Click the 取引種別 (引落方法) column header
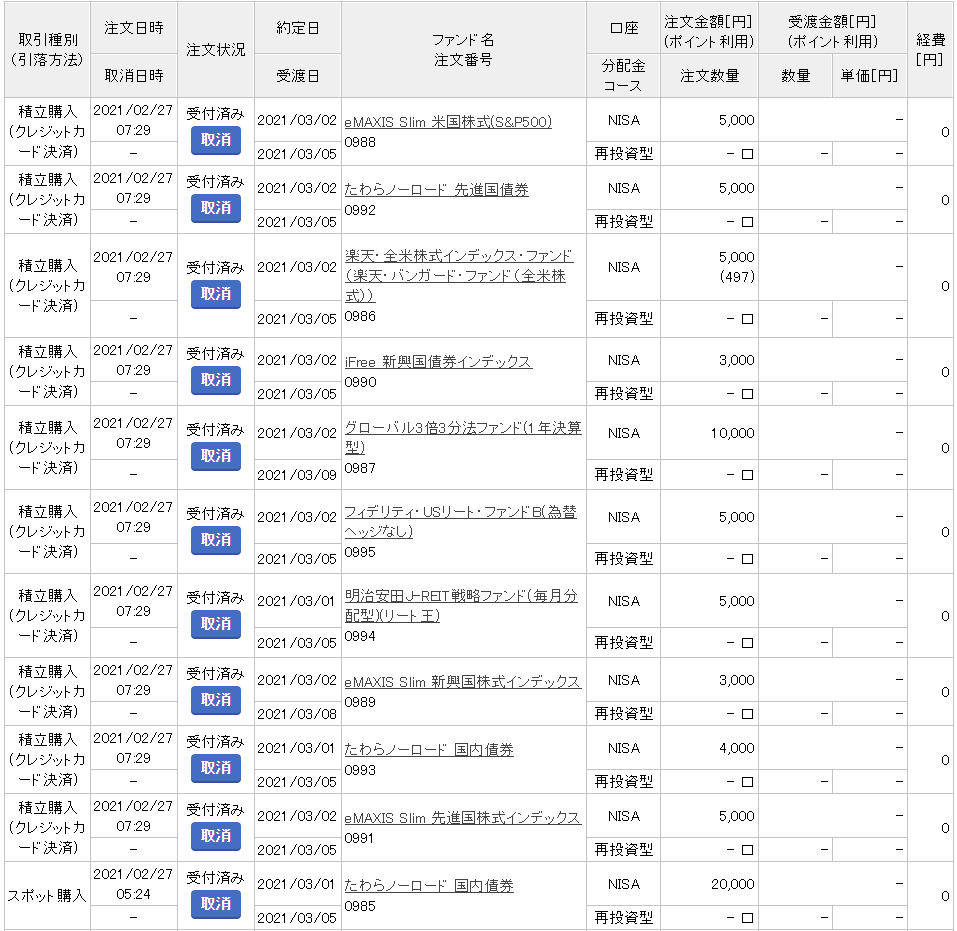Viewport: 957px width, 931px height. pos(48,49)
